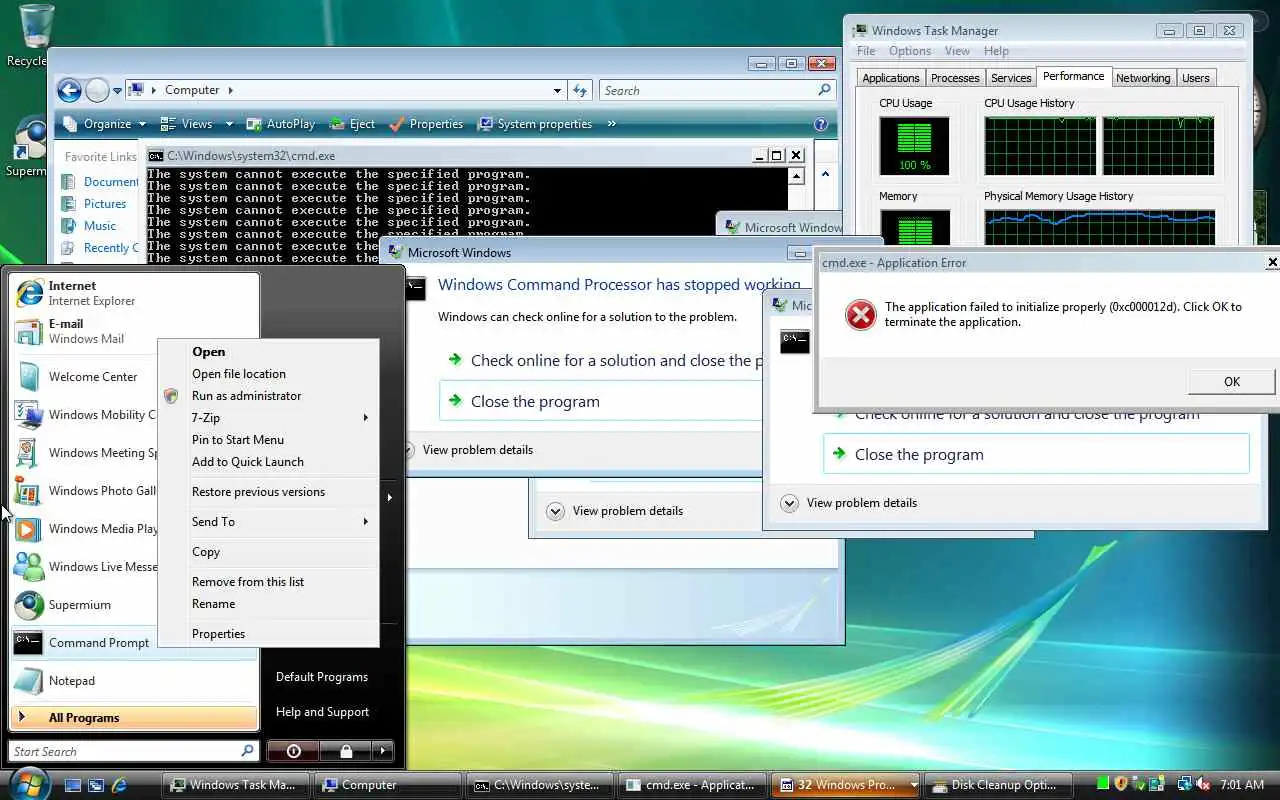
Task: Click the Back arrow in Computer window
Action: click(x=69, y=91)
